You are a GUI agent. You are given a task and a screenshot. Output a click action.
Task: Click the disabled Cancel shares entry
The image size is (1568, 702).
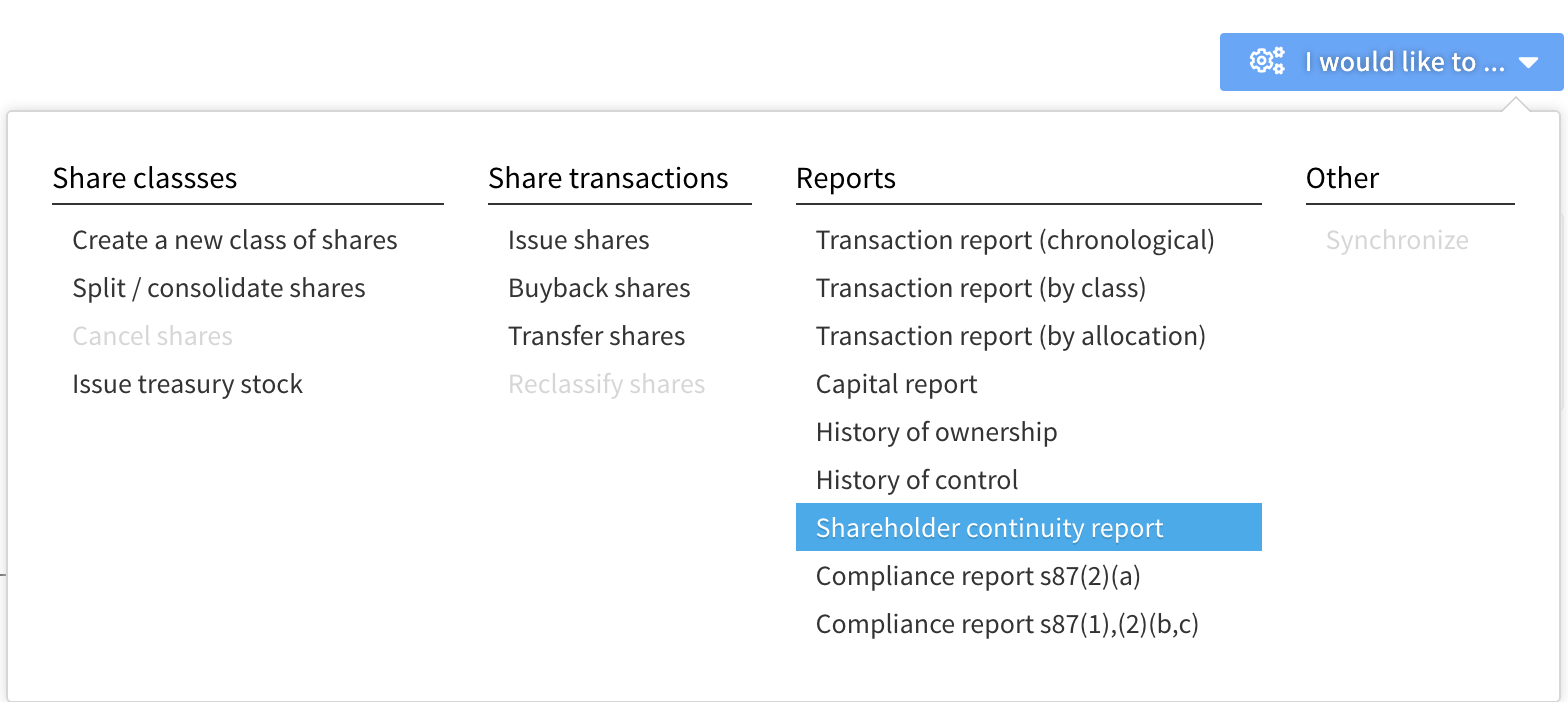152,336
